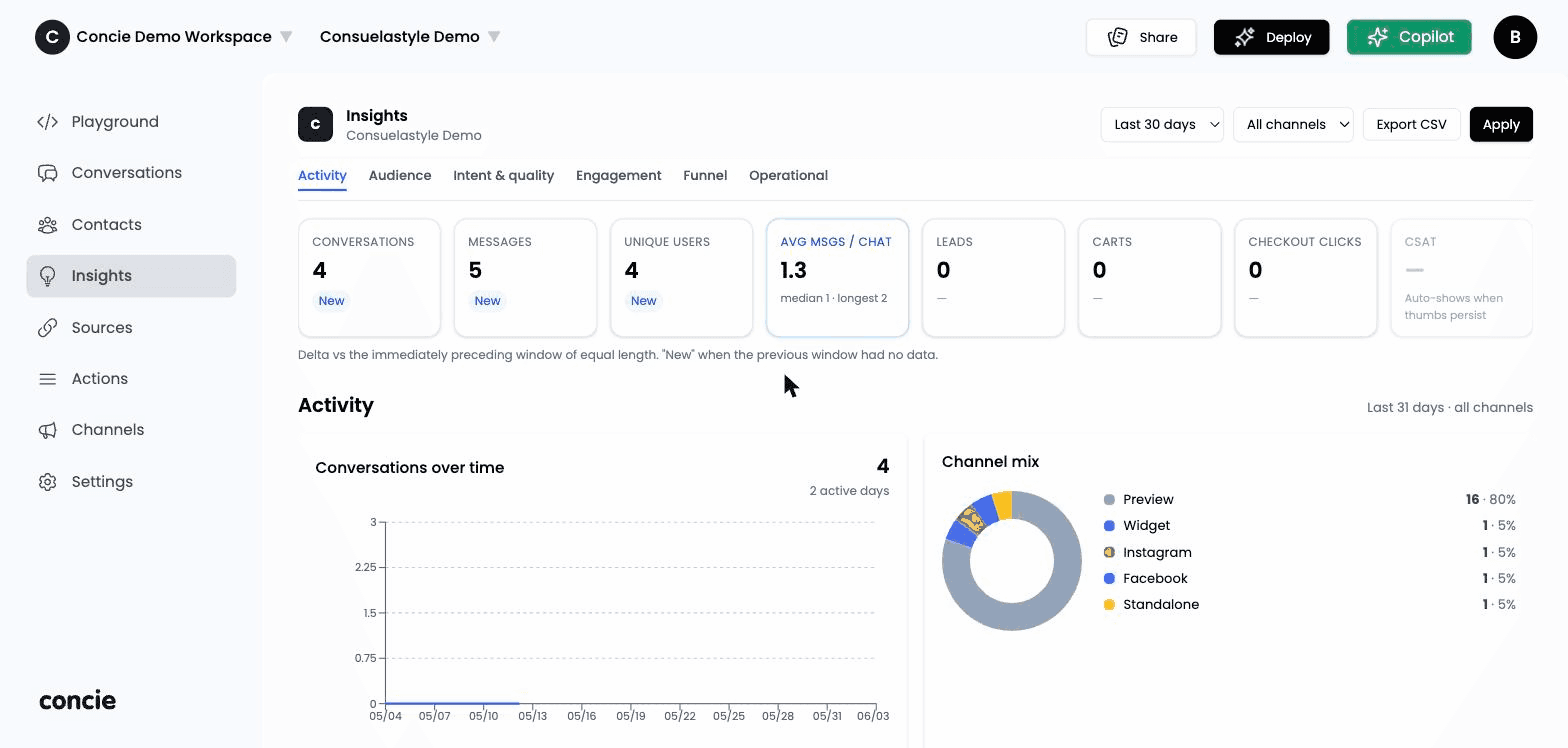Open the Last 30 days date range dropdown
Image resolution: width=1568 pixels, height=748 pixels.
(x=1162, y=124)
